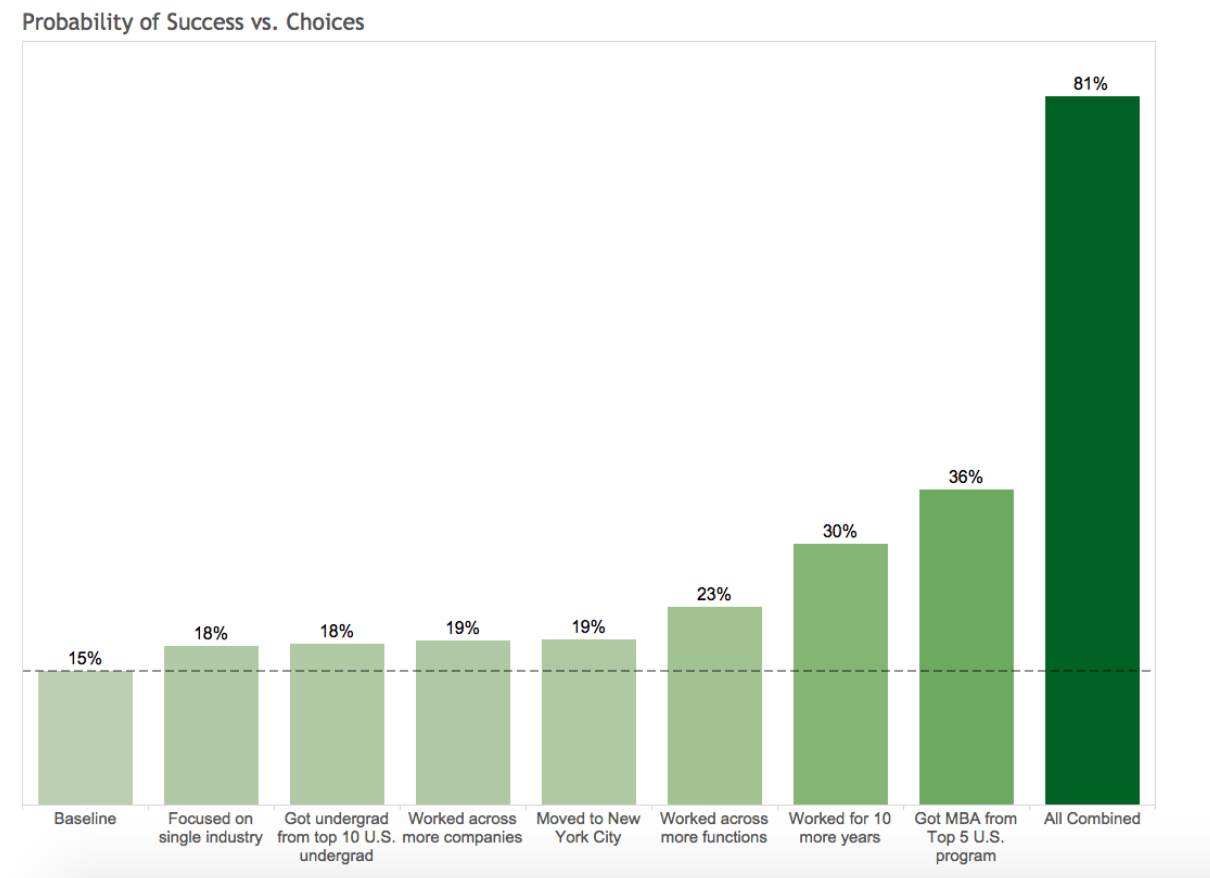
Task: Click the 'Got MBA from Top 5' axis label
Action: tap(966, 837)
